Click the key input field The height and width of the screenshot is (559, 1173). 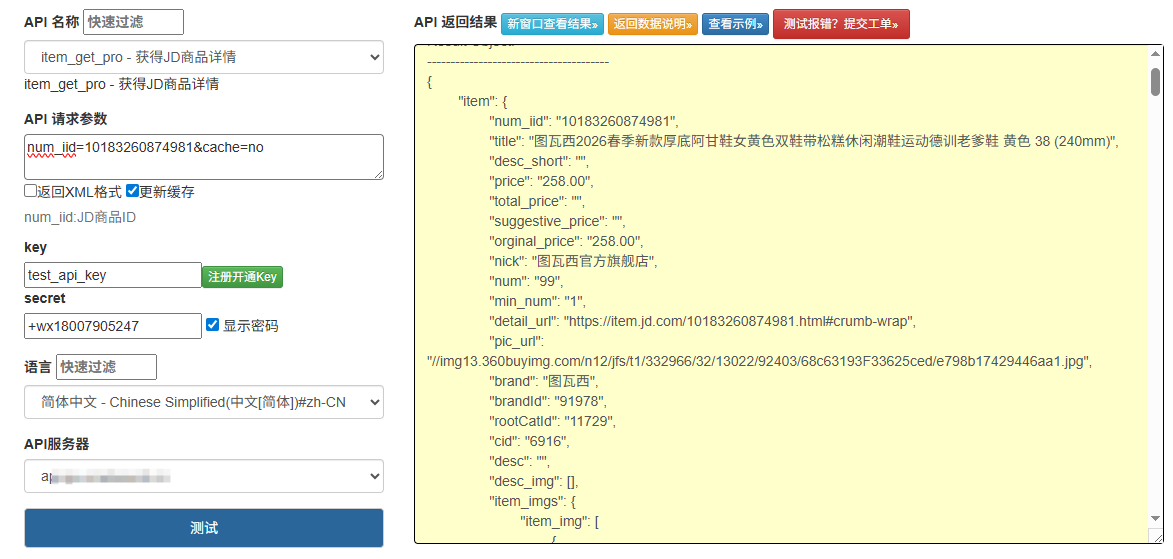(x=113, y=275)
